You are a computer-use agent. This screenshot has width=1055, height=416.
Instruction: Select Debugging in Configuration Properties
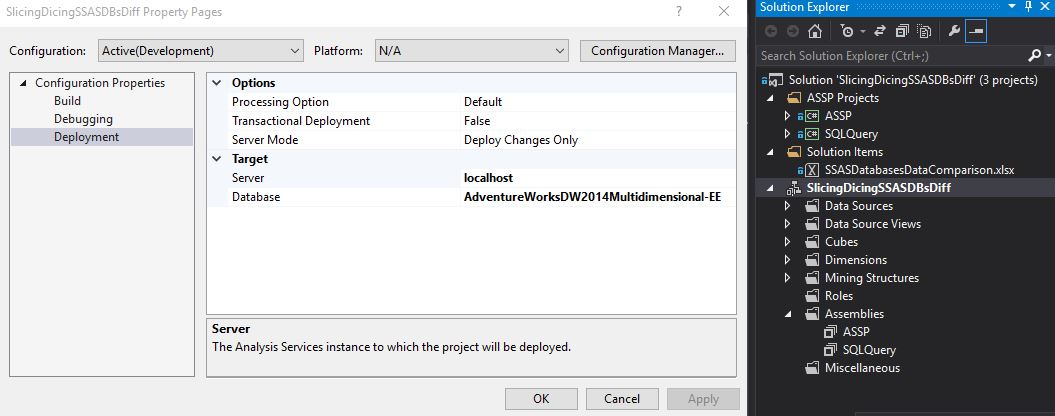83,119
